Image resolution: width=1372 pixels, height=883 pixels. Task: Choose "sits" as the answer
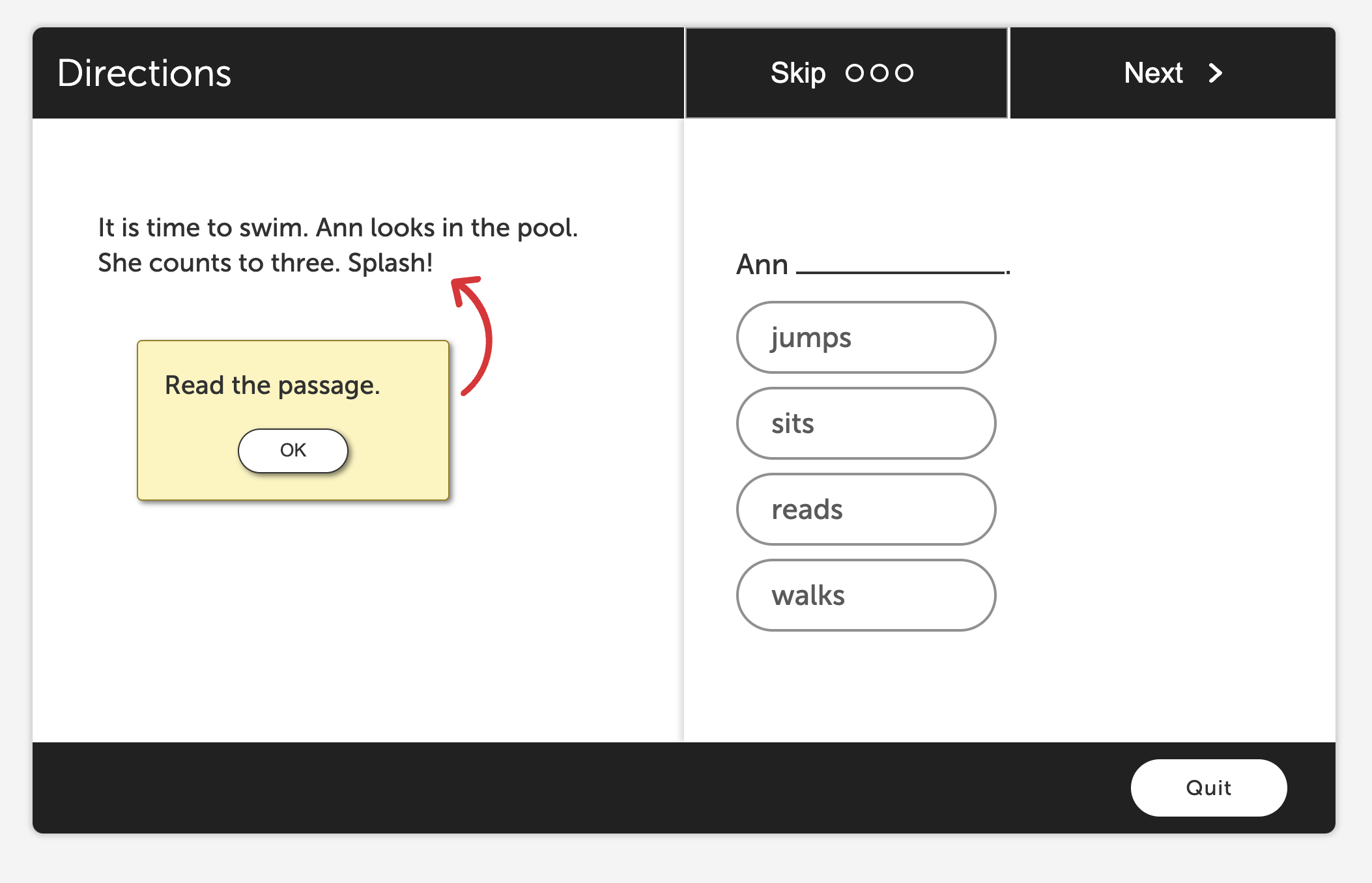[866, 423]
